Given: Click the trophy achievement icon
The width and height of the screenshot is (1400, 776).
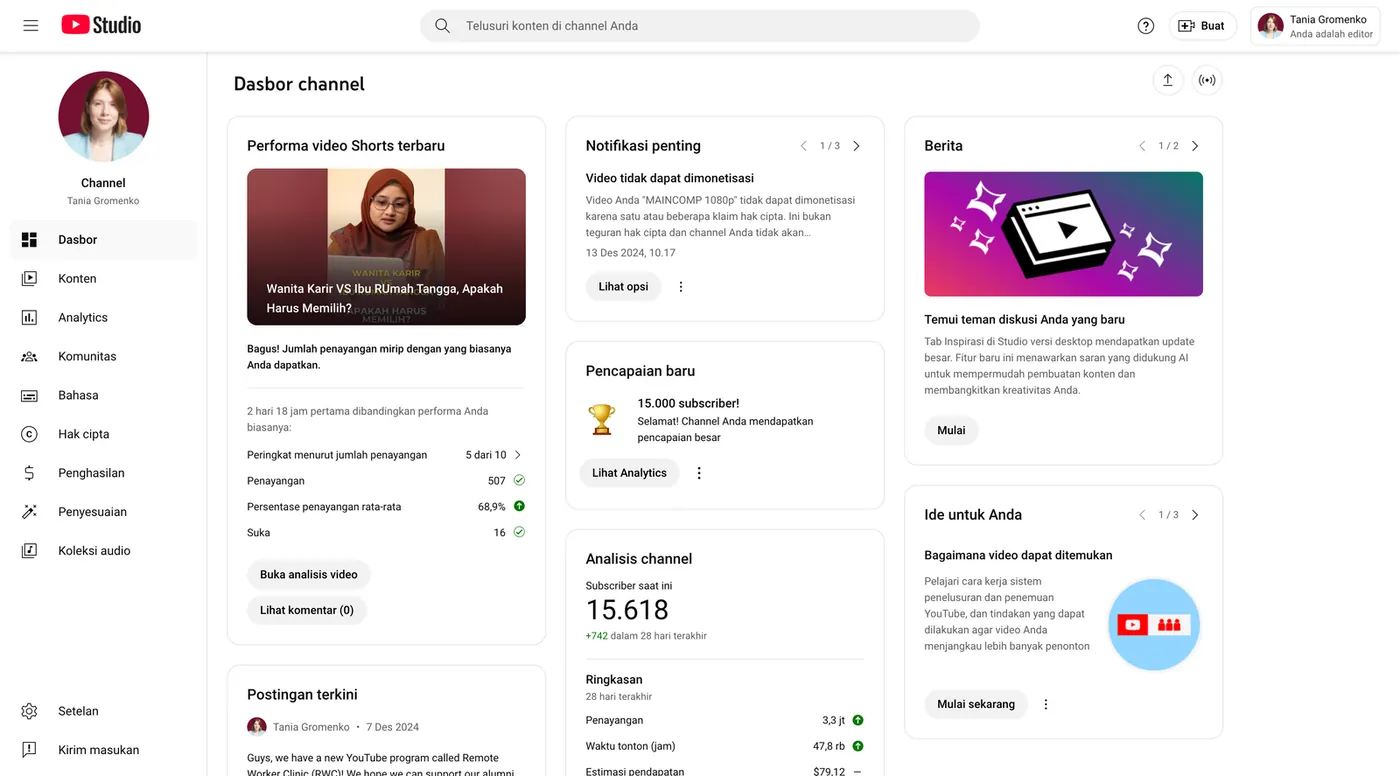Looking at the screenshot, I should tap(602, 419).
